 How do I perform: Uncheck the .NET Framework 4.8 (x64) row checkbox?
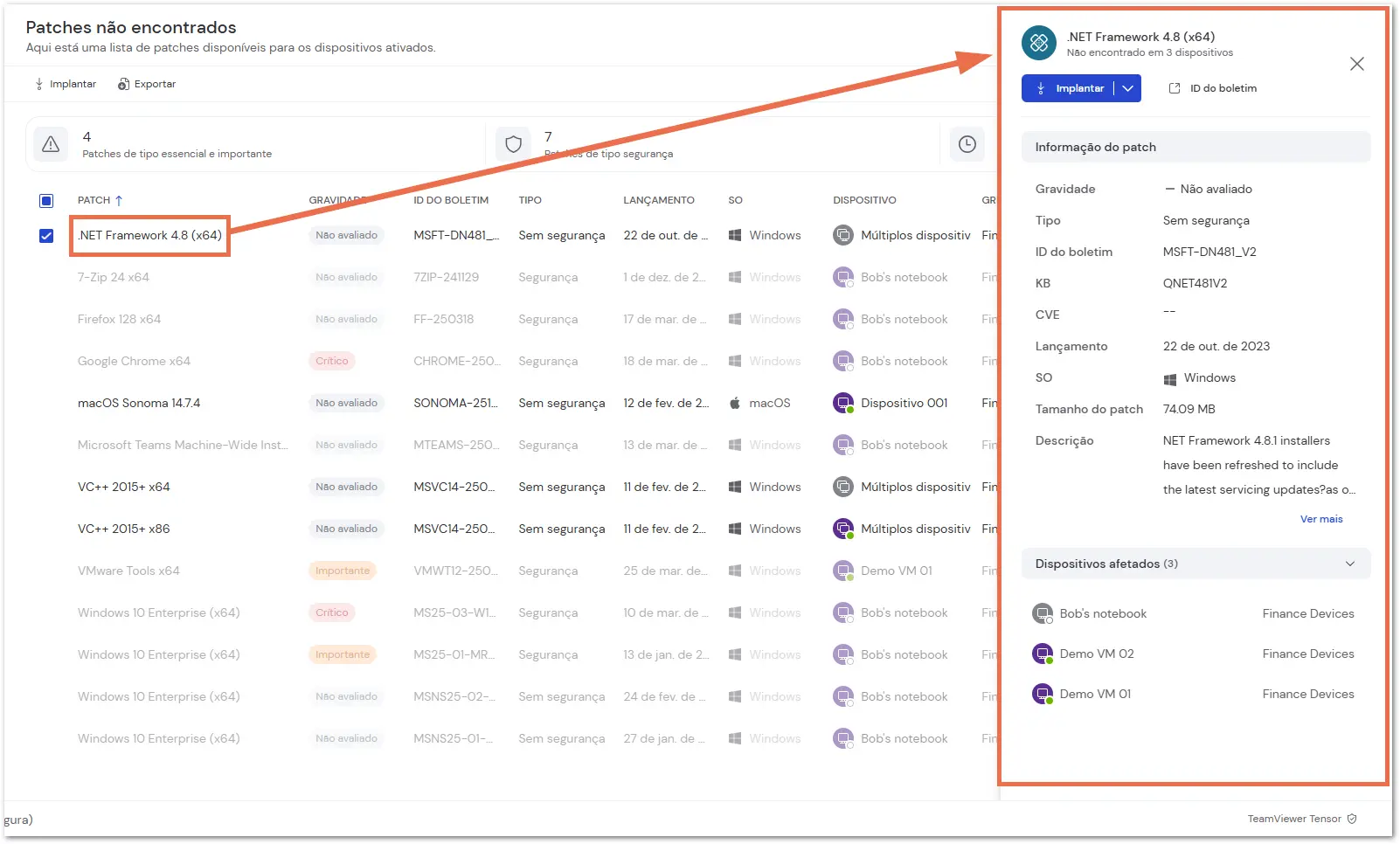[x=46, y=236]
